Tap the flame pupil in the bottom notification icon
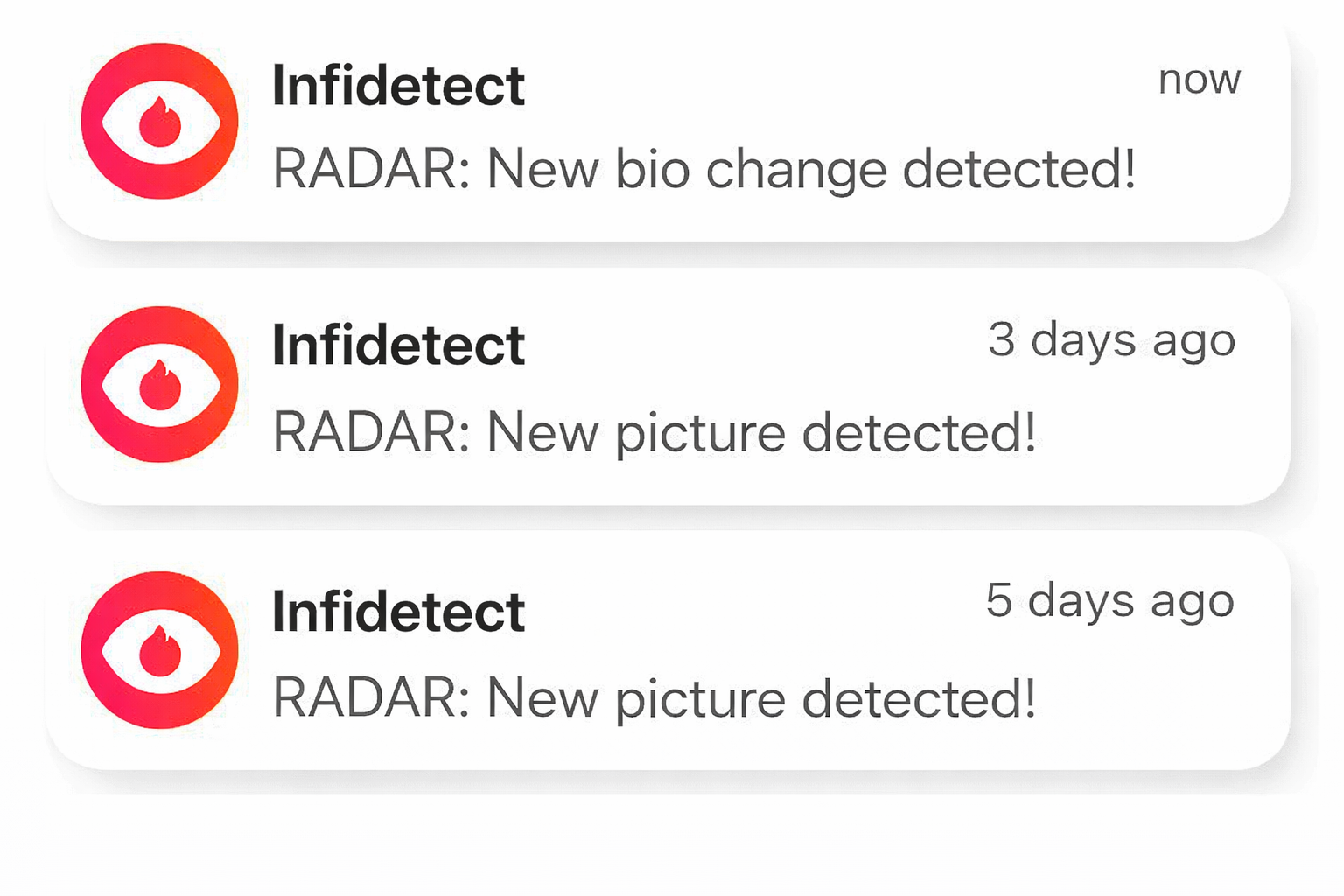This screenshot has width=1344, height=896. coord(160,653)
